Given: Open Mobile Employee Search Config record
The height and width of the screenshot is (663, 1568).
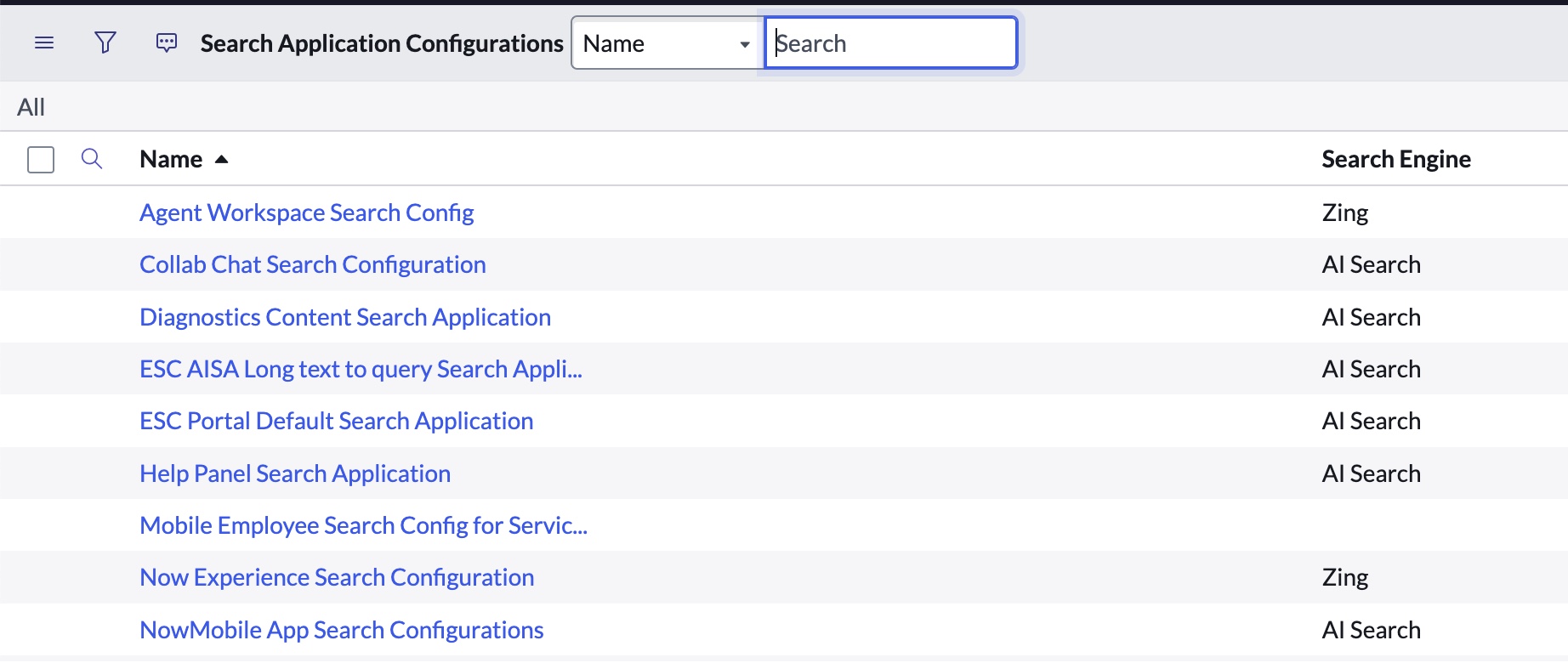Looking at the screenshot, I should pyautogui.click(x=363, y=525).
